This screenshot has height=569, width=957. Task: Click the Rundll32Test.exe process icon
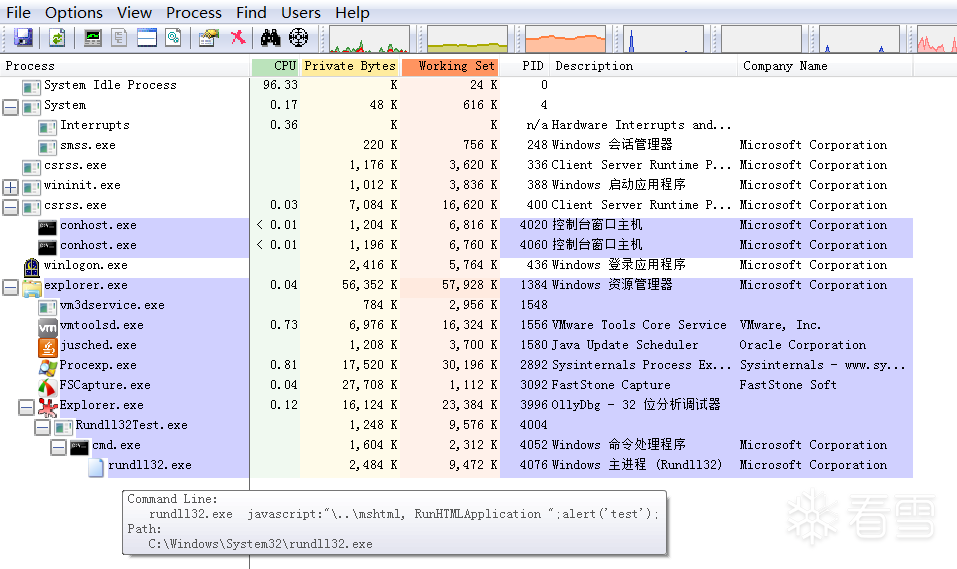[63, 427]
